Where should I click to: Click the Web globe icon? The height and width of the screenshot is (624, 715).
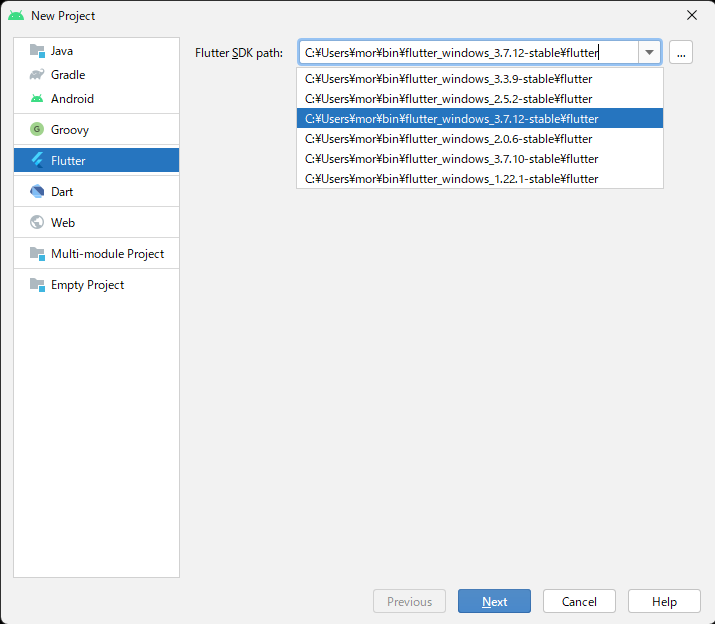point(37,222)
